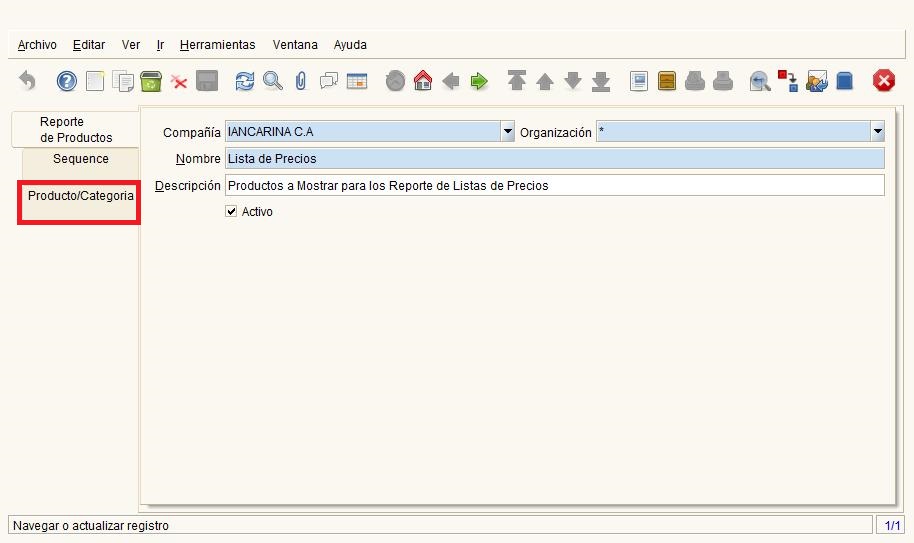
Task: Click the blue Product Info icon
Action: pyautogui.click(x=845, y=81)
